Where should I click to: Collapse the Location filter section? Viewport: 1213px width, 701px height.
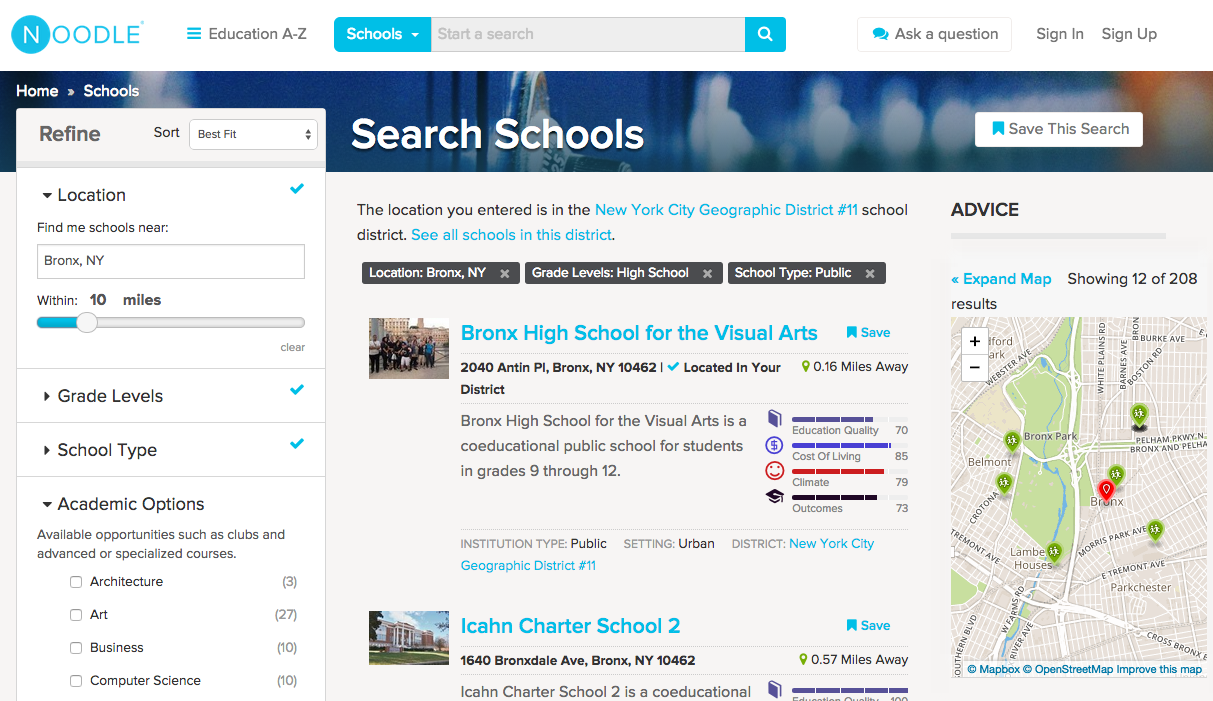click(84, 195)
